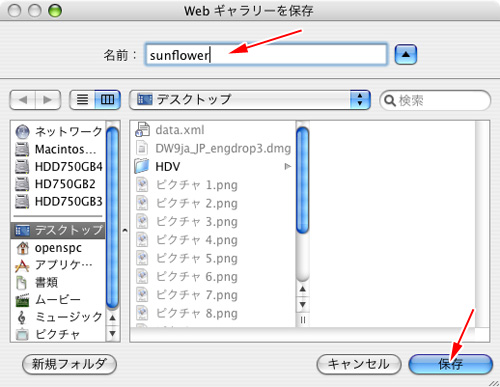Open the openspc home folder
The image size is (500, 387).
[58, 248]
